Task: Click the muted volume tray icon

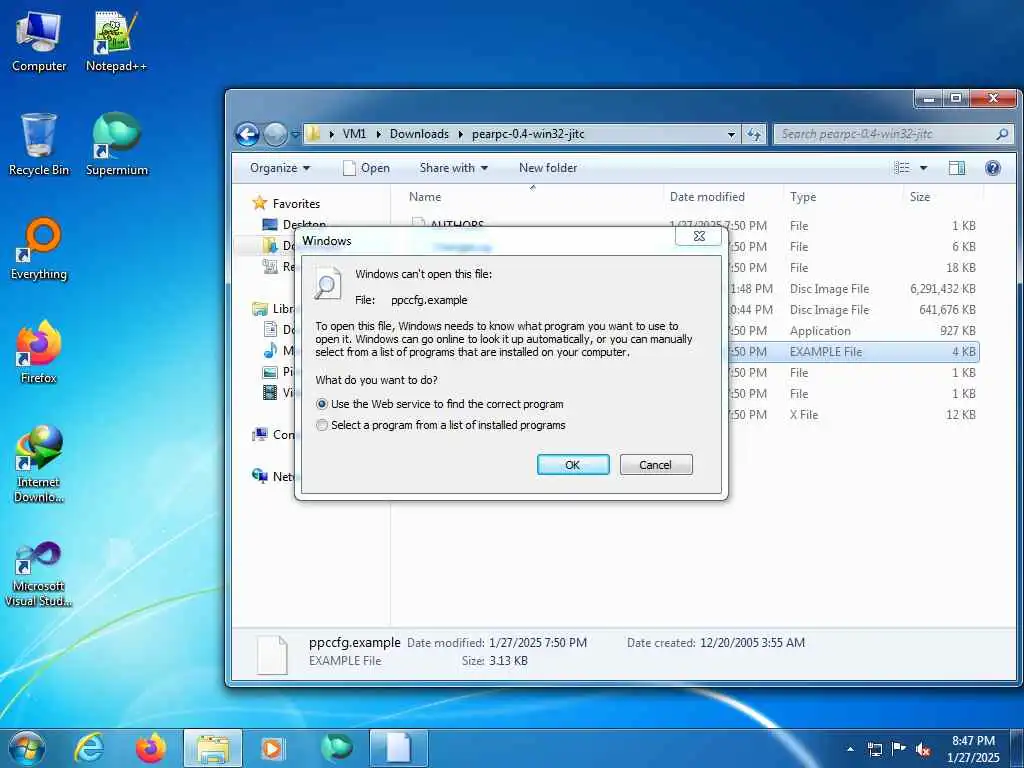Action: click(923, 749)
